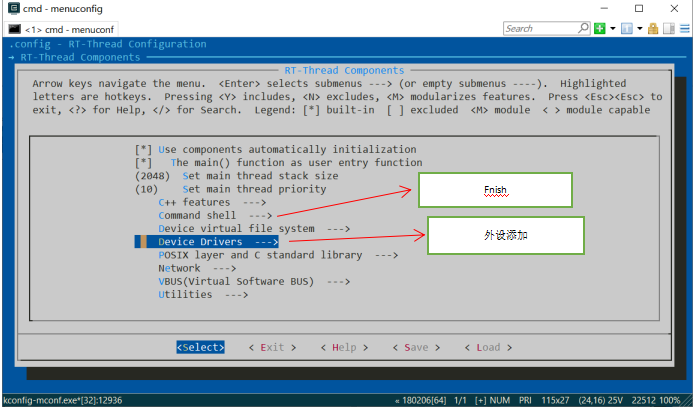The width and height of the screenshot is (695, 407).
Task: Click the magnifier icon in search box
Action: click(x=583, y=28)
